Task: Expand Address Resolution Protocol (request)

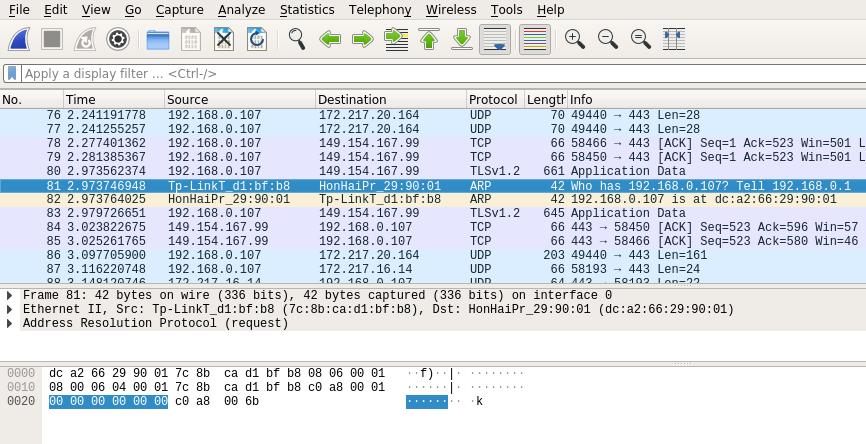Action: pyautogui.click(x=9, y=324)
